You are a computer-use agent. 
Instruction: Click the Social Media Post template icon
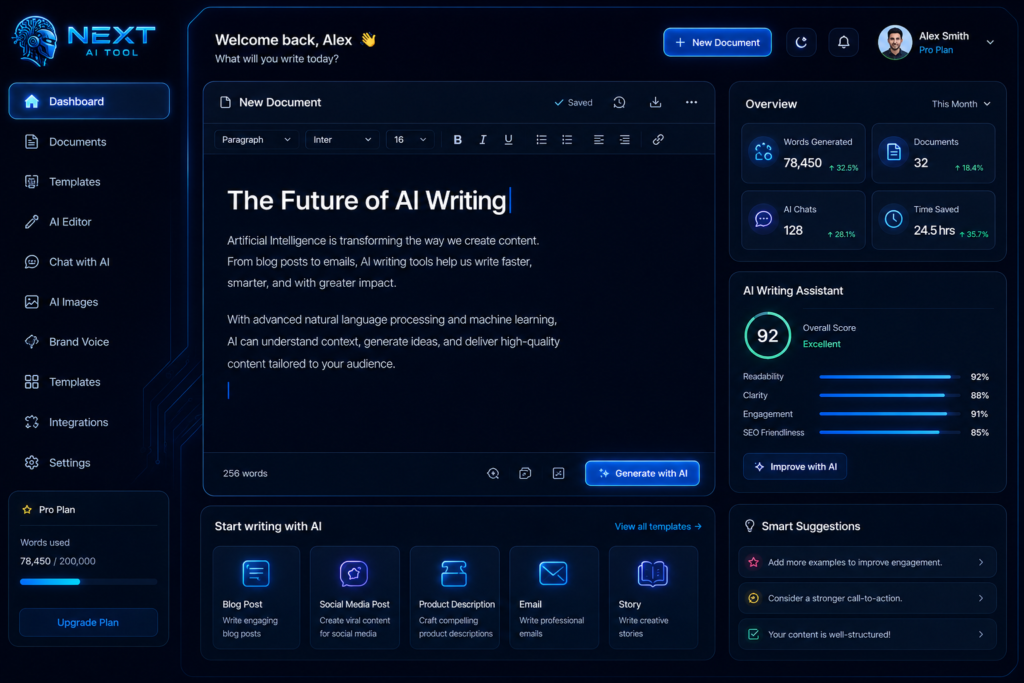pos(354,573)
